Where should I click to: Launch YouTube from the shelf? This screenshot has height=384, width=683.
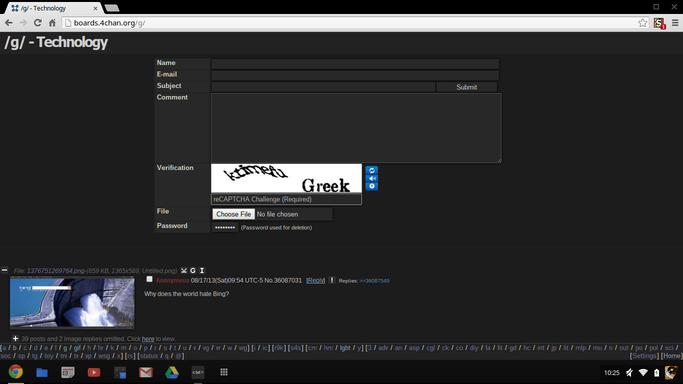pos(94,372)
